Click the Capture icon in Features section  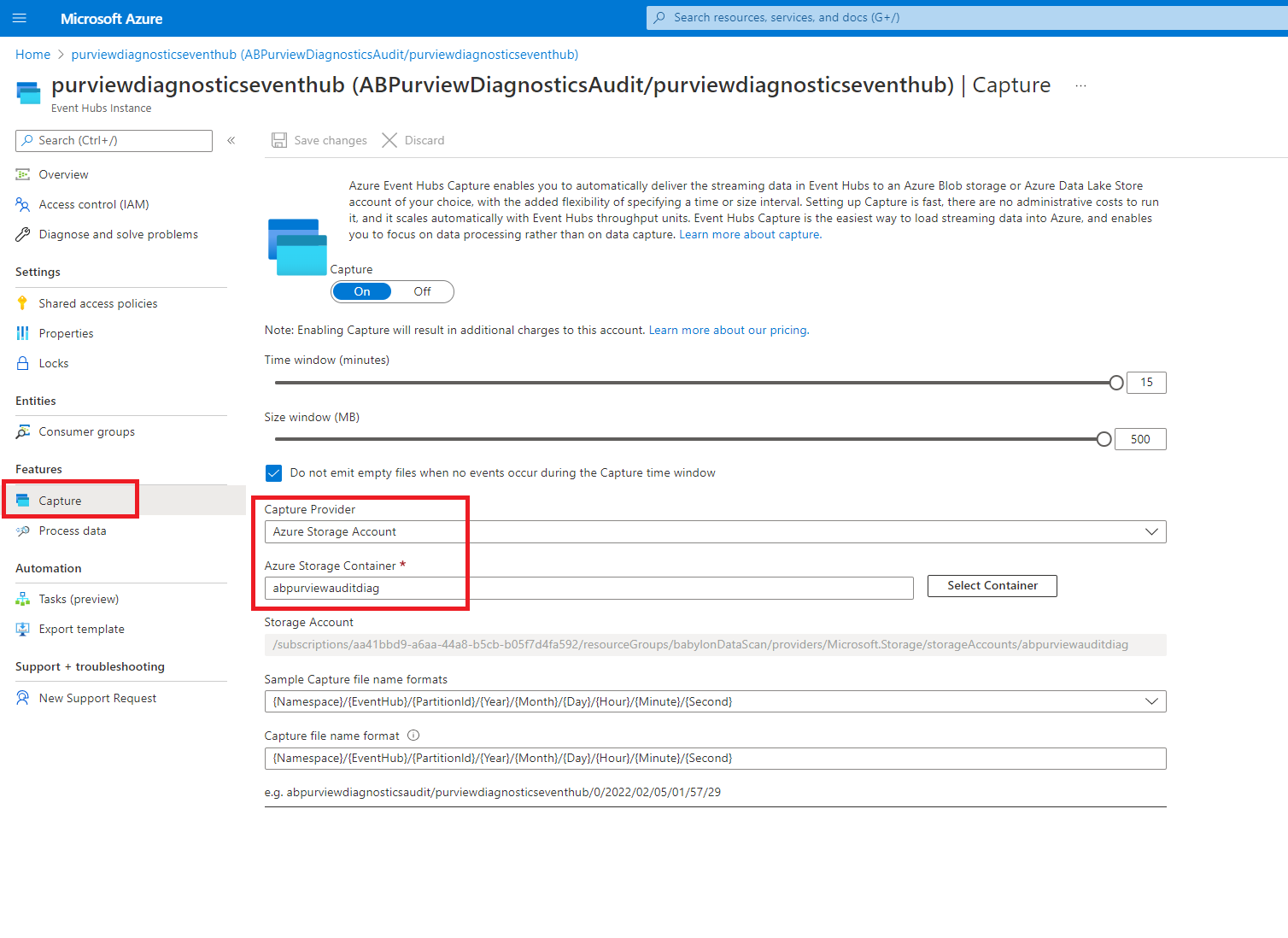coord(23,501)
